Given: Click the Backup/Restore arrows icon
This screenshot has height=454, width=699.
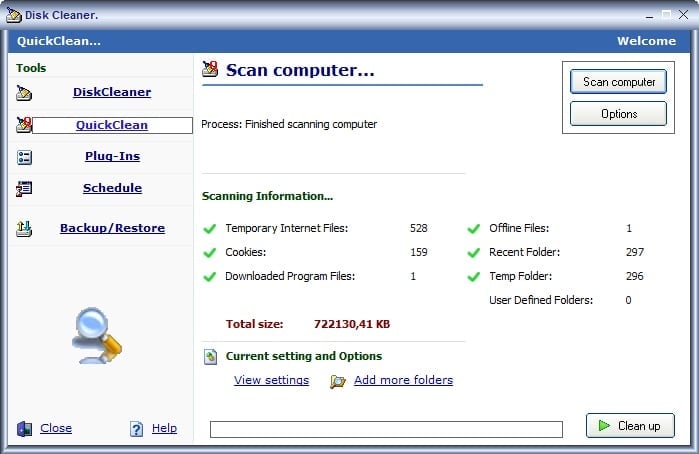Looking at the screenshot, I should [x=24, y=228].
